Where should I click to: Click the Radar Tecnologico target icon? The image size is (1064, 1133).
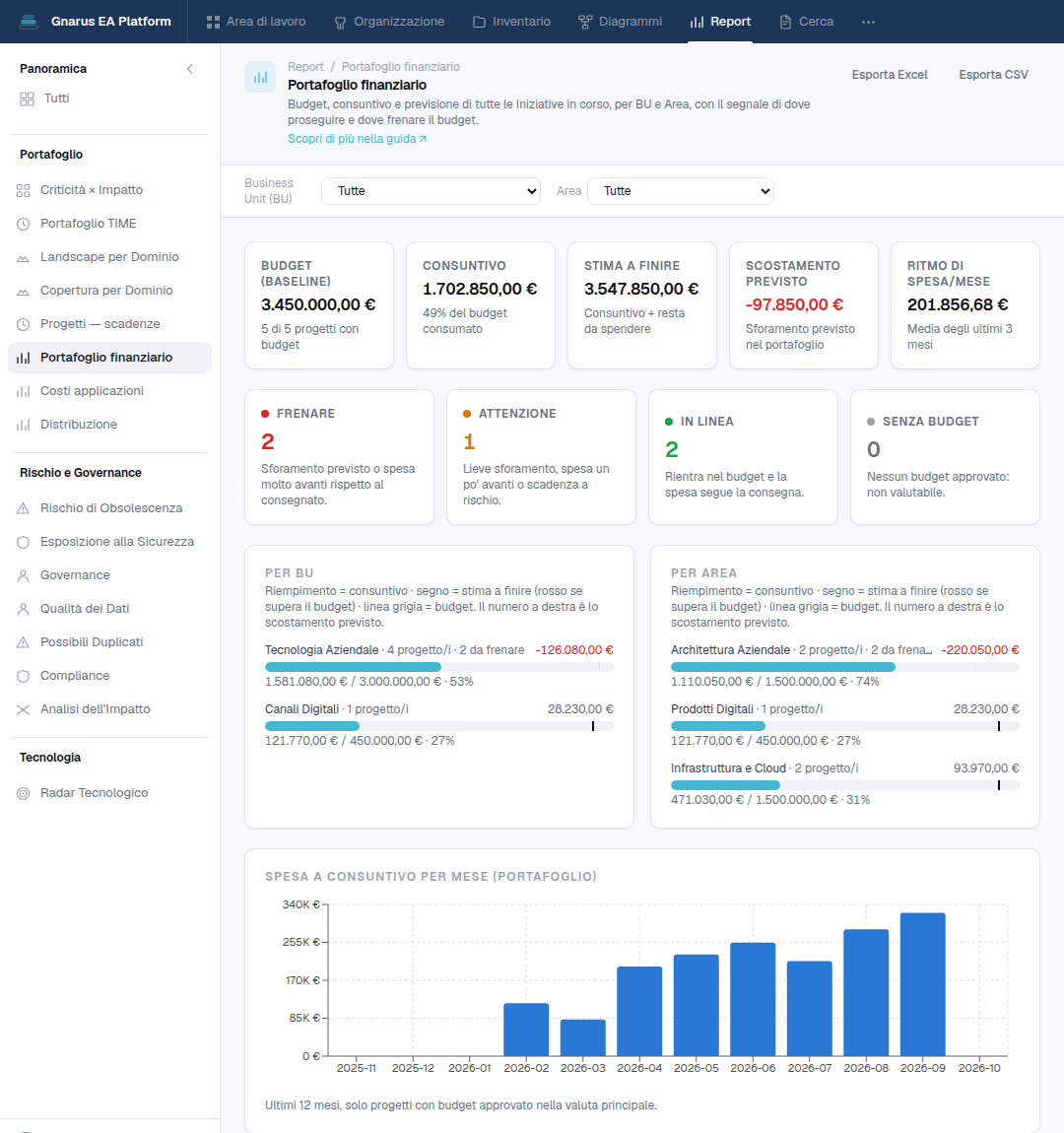[x=23, y=793]
